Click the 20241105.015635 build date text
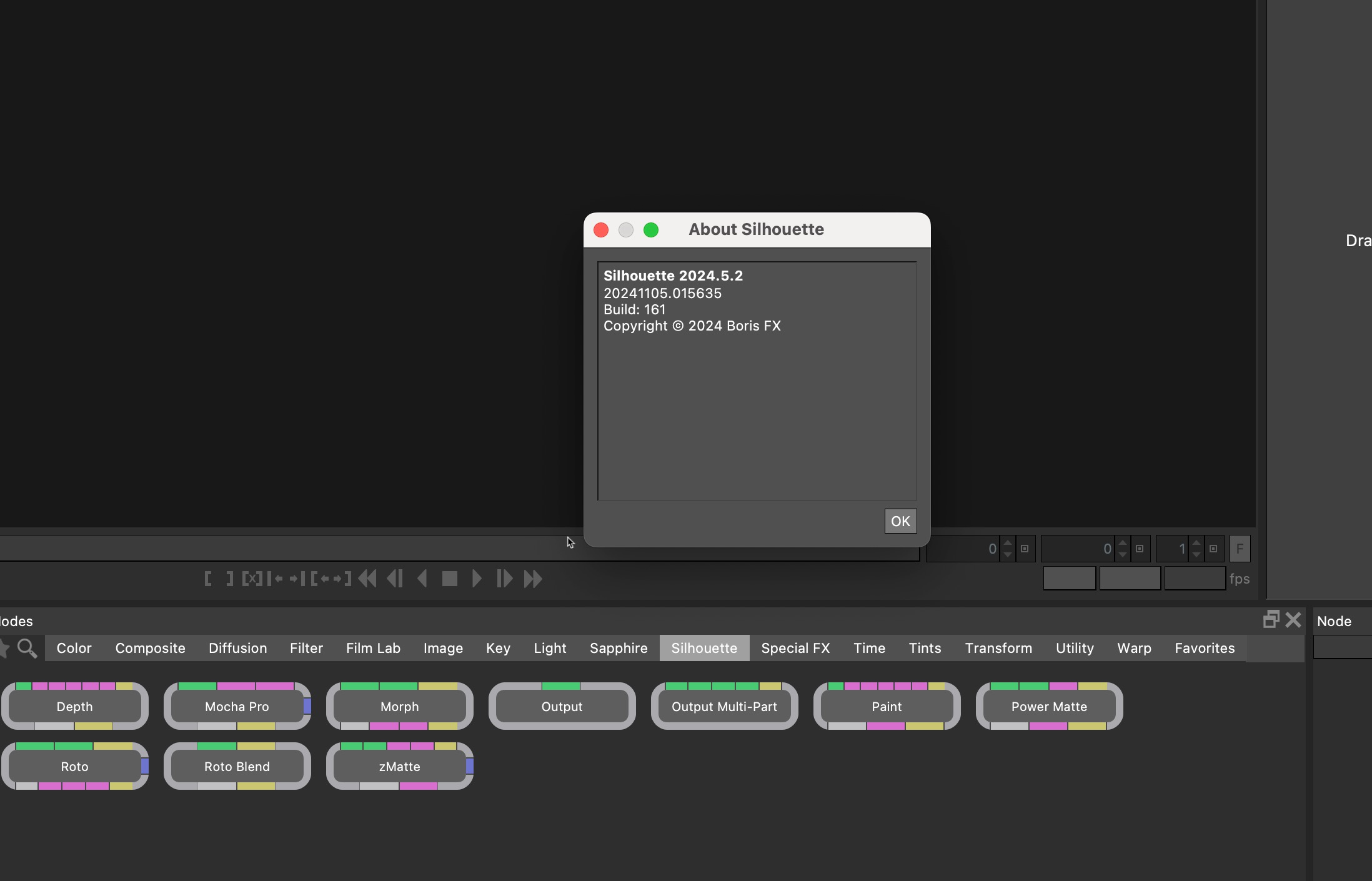The width and height of the screenshot is (1372, 881). click(662, 293)
